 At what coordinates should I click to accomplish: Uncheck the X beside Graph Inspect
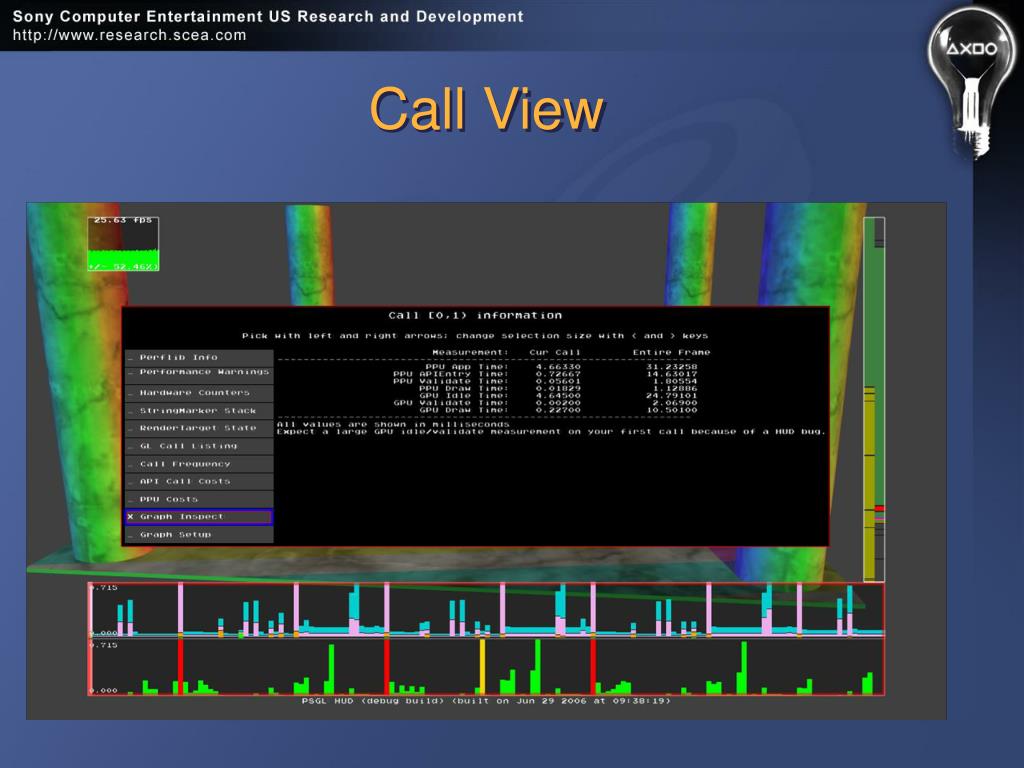(131, 517)
